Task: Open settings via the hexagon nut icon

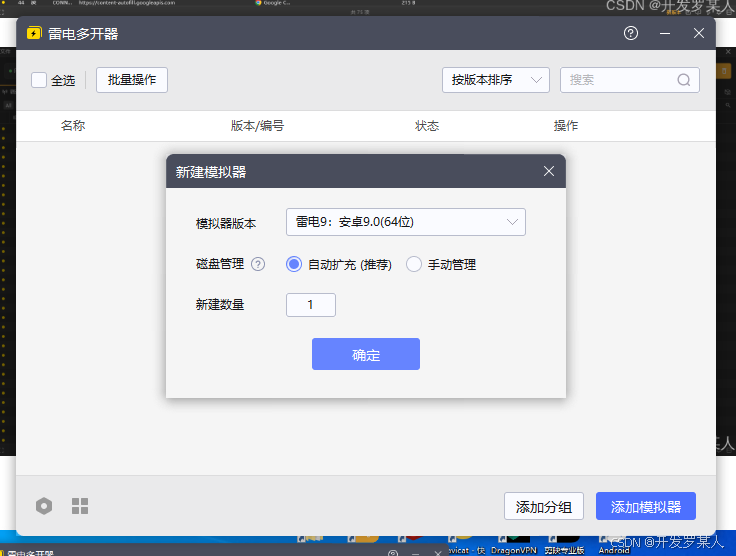Action: pos(44,506)
